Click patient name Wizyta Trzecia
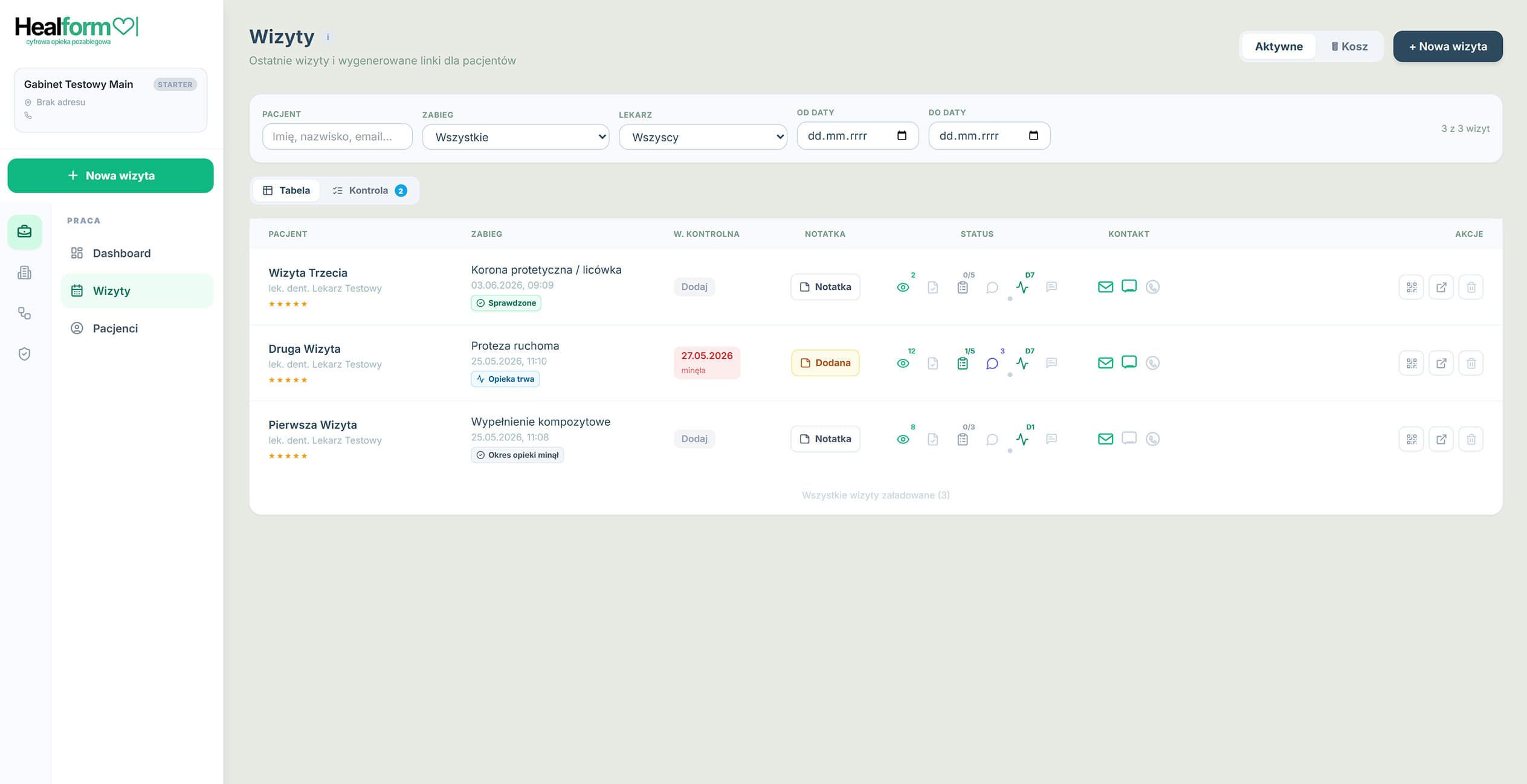The width and height of the screenshot is (1527, 784). point(308,273)
